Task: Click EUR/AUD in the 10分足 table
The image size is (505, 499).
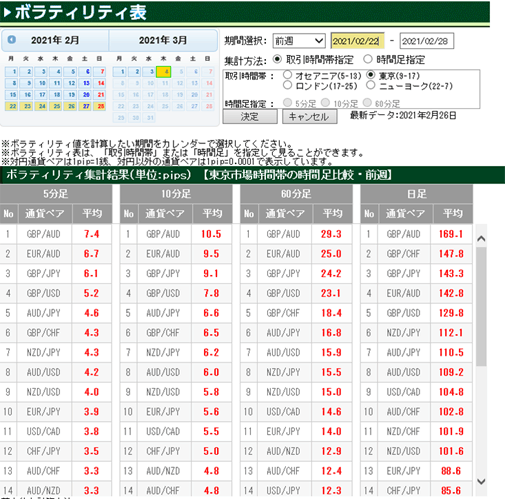Action: coord(163,254)
